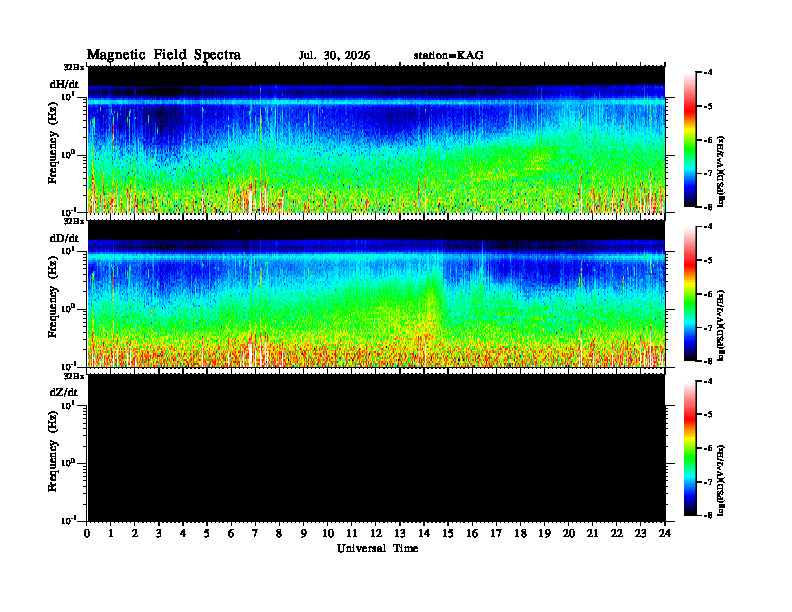Click the black dZ/dt spectrogram panel
Viewport: 792px width, 612px height.
pos(376,448)
